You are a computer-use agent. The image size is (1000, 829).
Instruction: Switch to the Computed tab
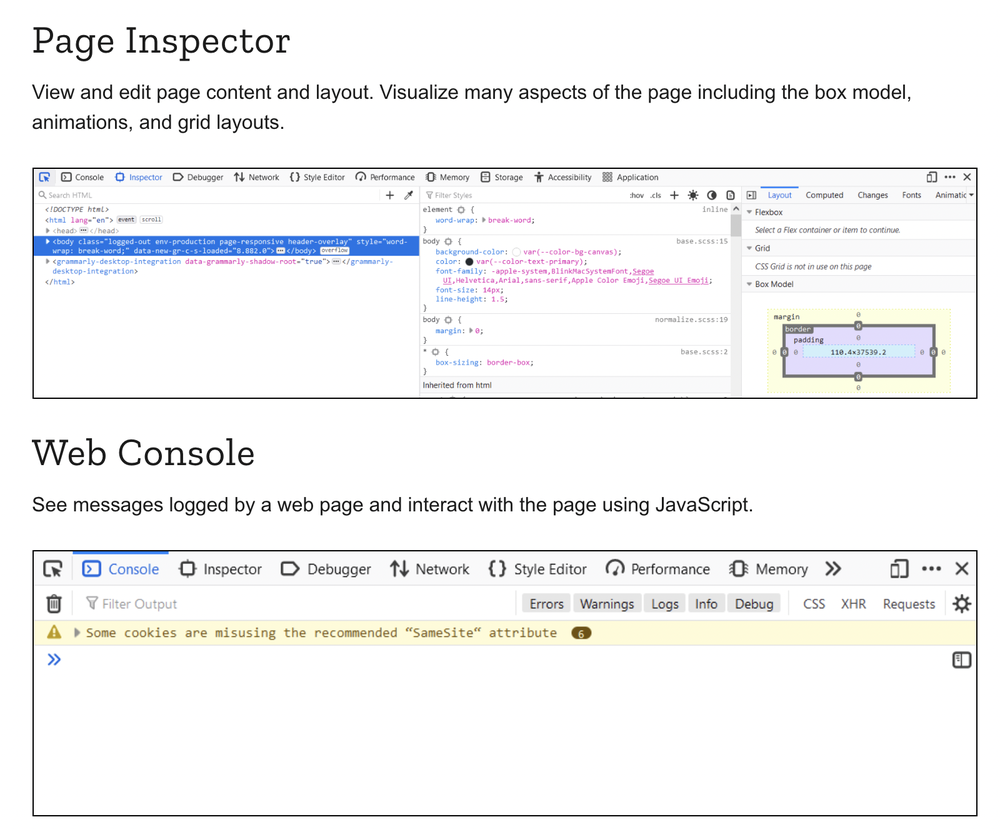tap(824, 195)
